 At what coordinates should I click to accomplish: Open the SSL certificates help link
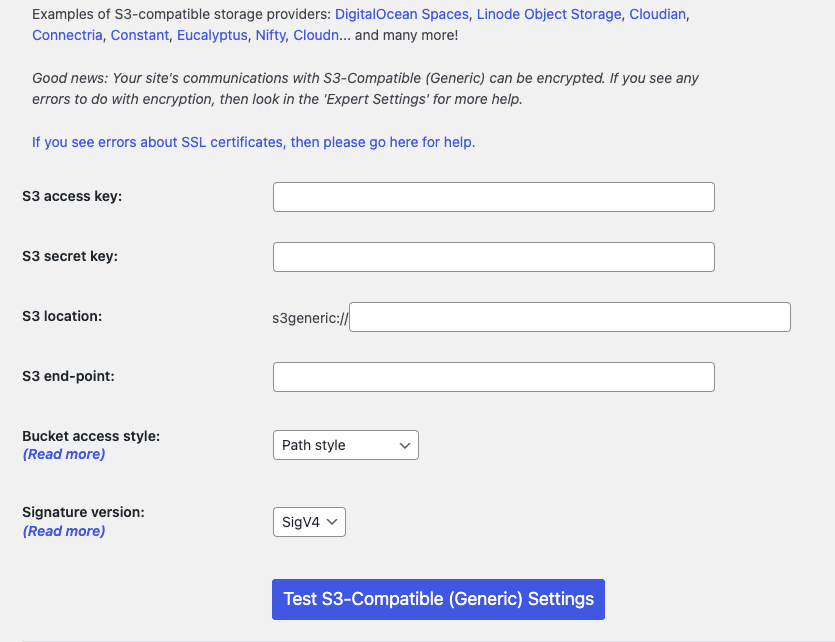pos(253,142)
